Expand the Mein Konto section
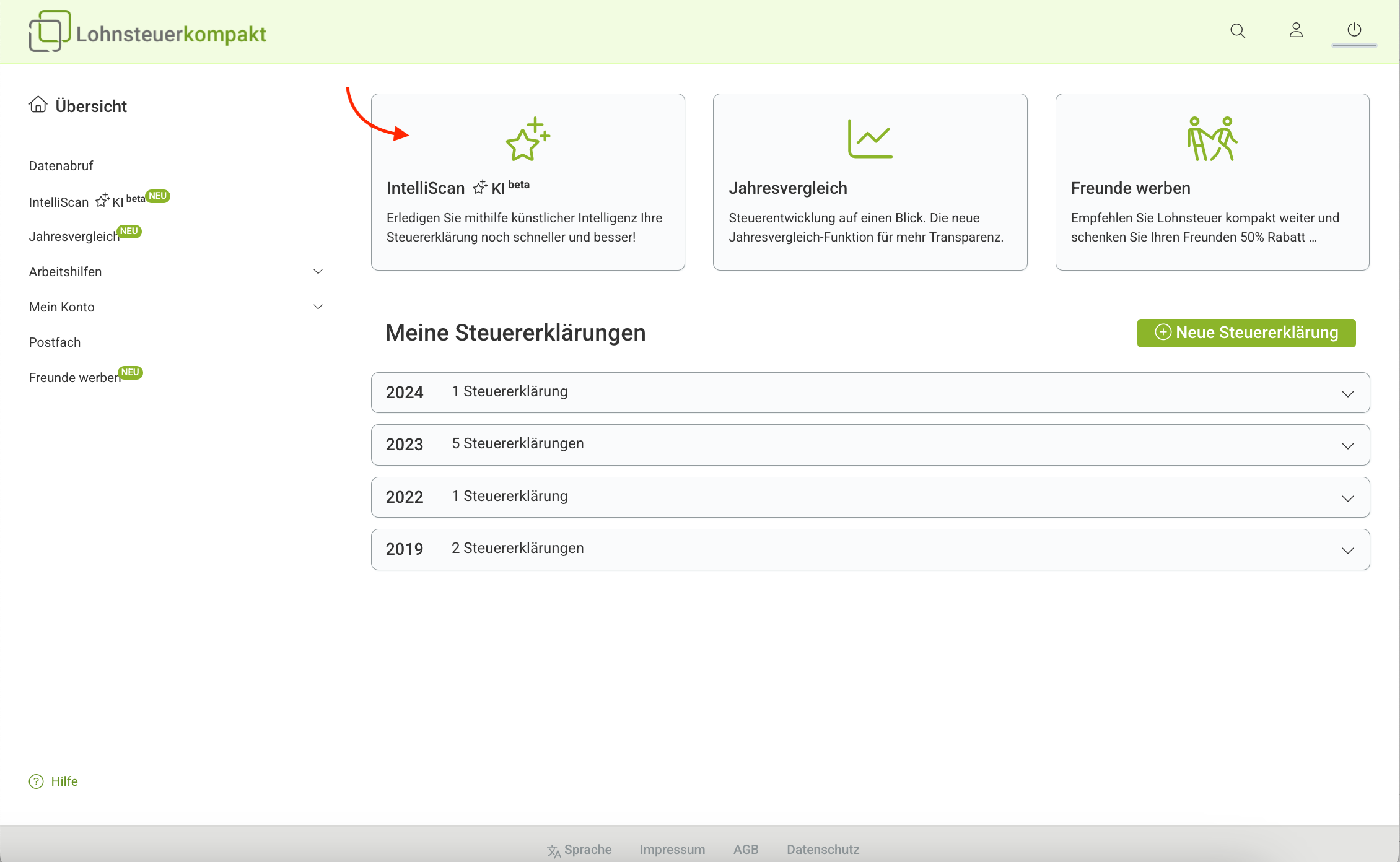 [318, 307]
